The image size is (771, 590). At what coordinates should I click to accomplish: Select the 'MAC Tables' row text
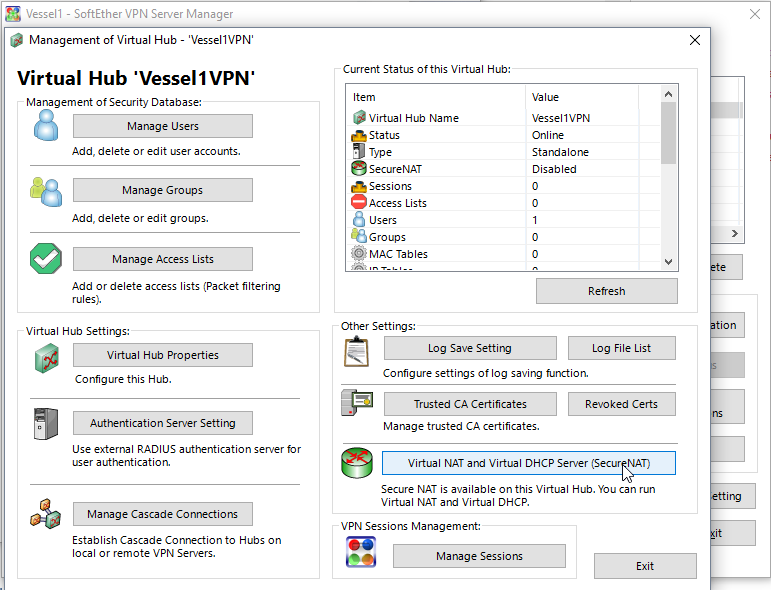[x=398, y=254]
